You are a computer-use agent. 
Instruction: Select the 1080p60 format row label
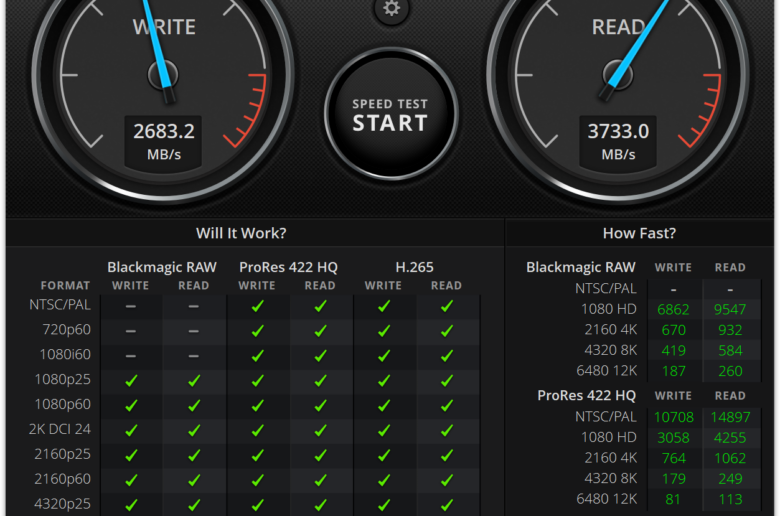pyautogui.click(x=63, y=404)
